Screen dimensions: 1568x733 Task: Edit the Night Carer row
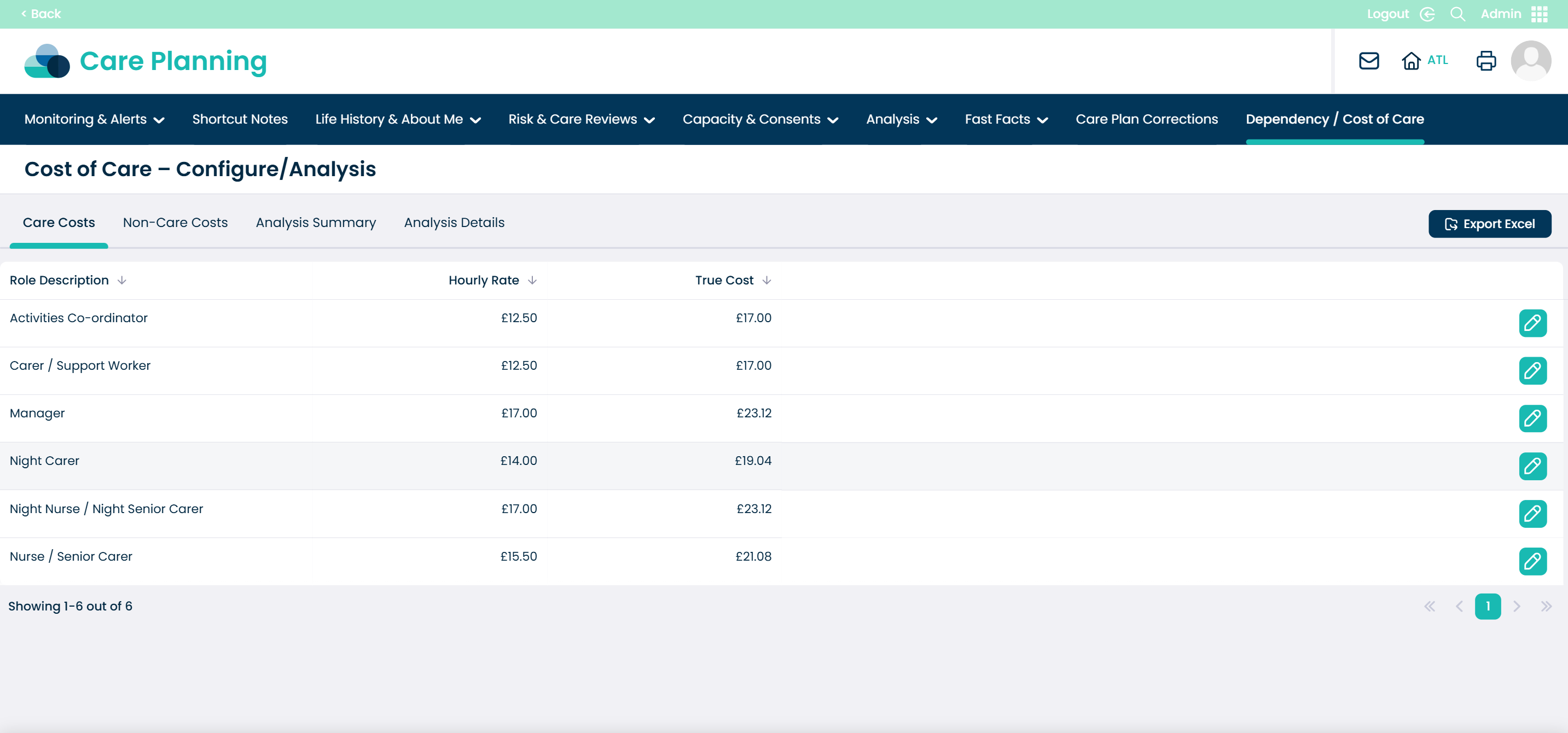(x=1532, y=466)
